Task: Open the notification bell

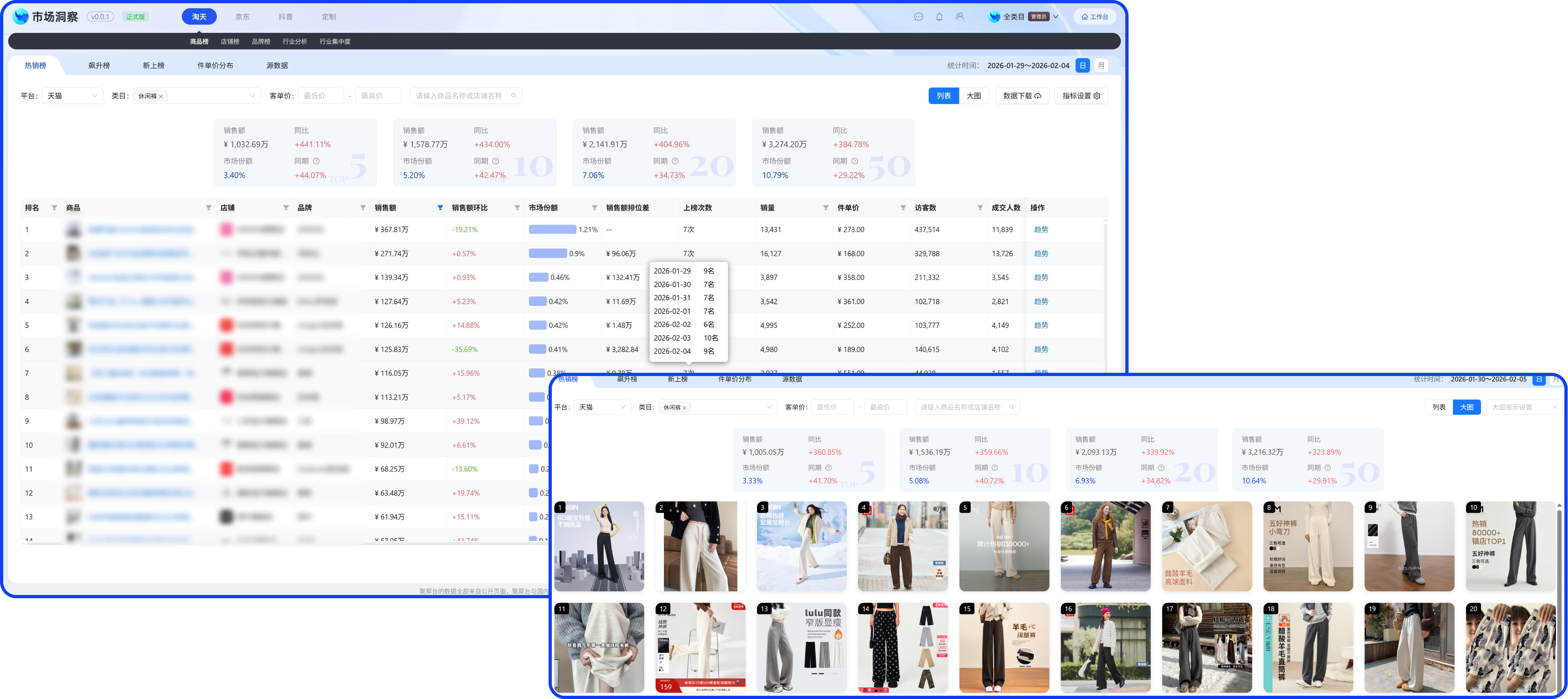Action: [939, 17]
